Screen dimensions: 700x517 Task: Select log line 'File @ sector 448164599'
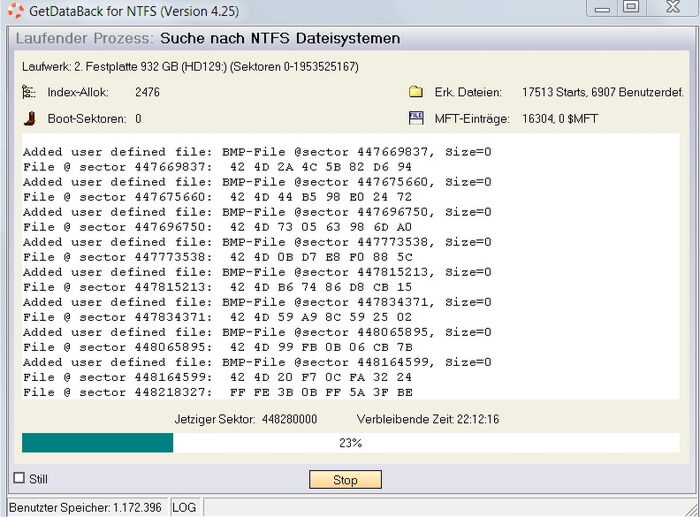pos(217,377)
